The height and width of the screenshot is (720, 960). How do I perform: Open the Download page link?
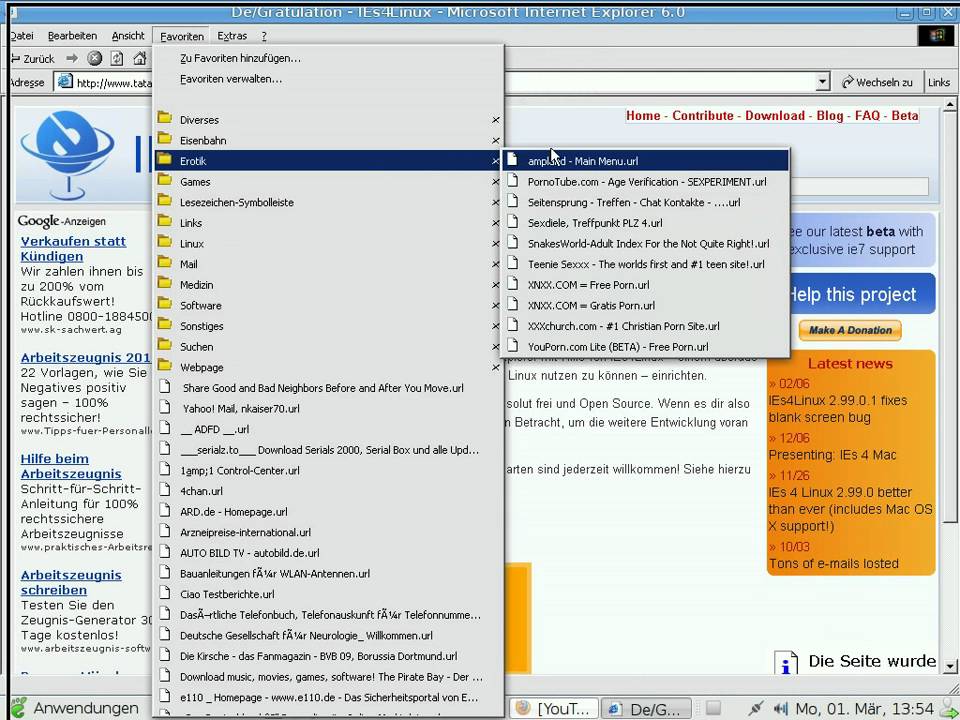774,116
